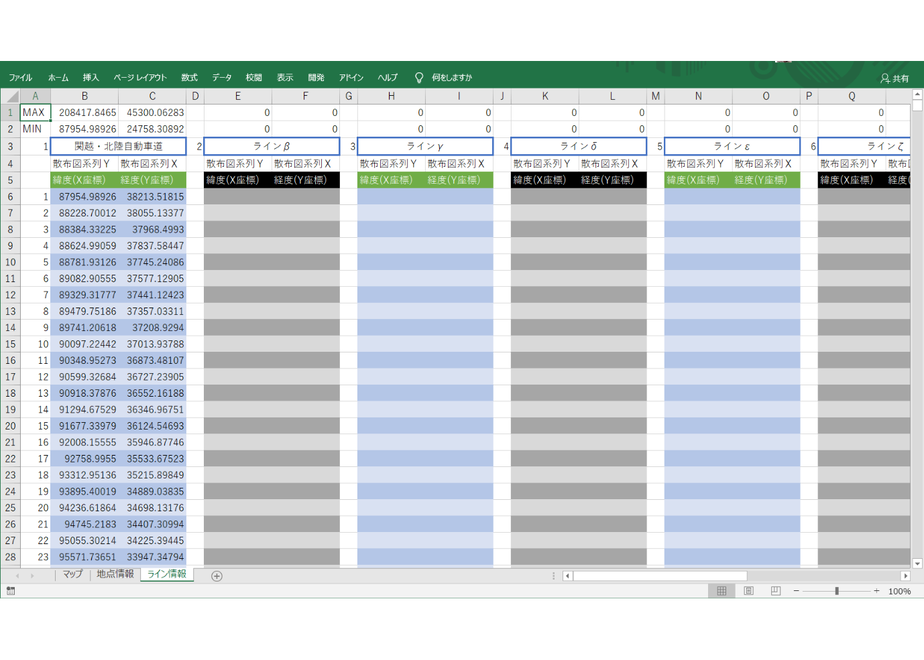Click cell with value 88624.99059
The image size is (924, 660).
click(x=85, y=245)
